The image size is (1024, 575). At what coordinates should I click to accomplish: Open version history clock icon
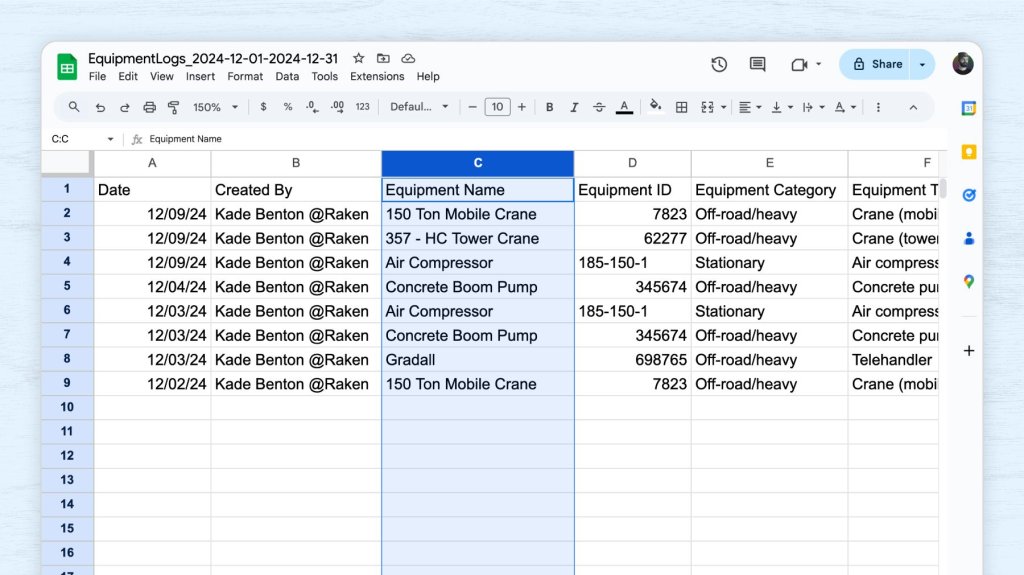(x=719, y=64)
